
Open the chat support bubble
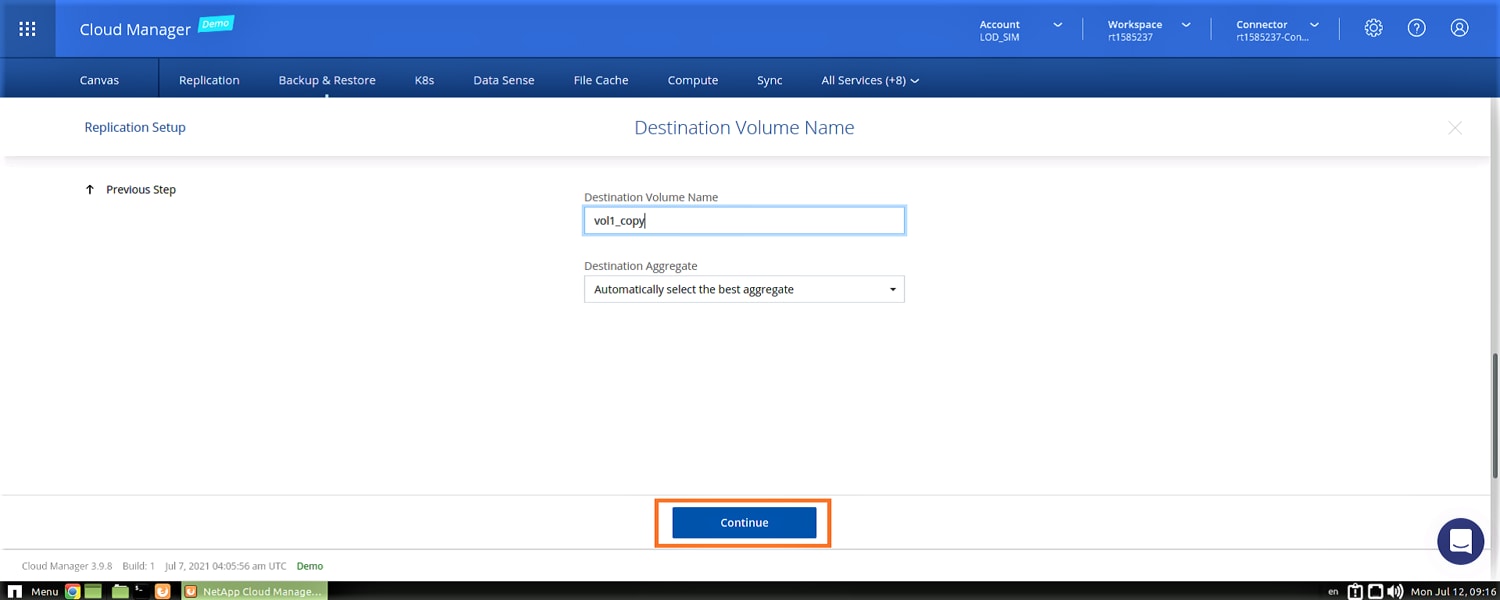point(1460,541)
